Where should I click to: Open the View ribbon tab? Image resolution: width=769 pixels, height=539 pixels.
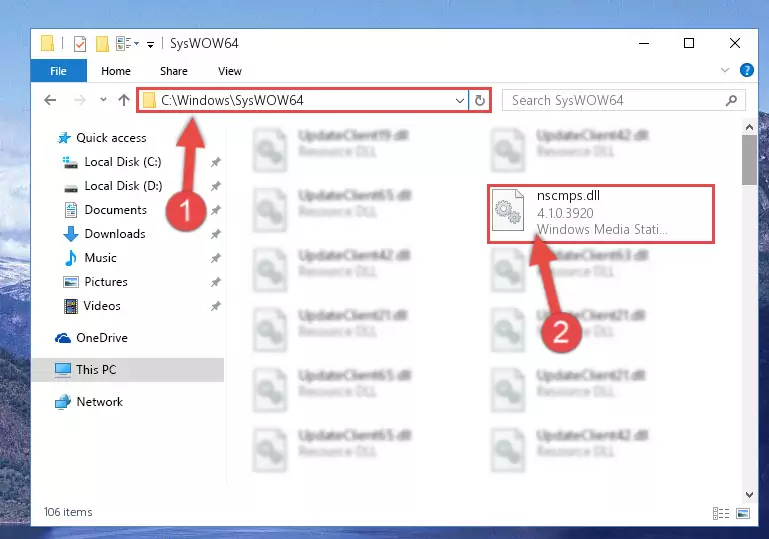pyautogui.click(x=230, y=71)
